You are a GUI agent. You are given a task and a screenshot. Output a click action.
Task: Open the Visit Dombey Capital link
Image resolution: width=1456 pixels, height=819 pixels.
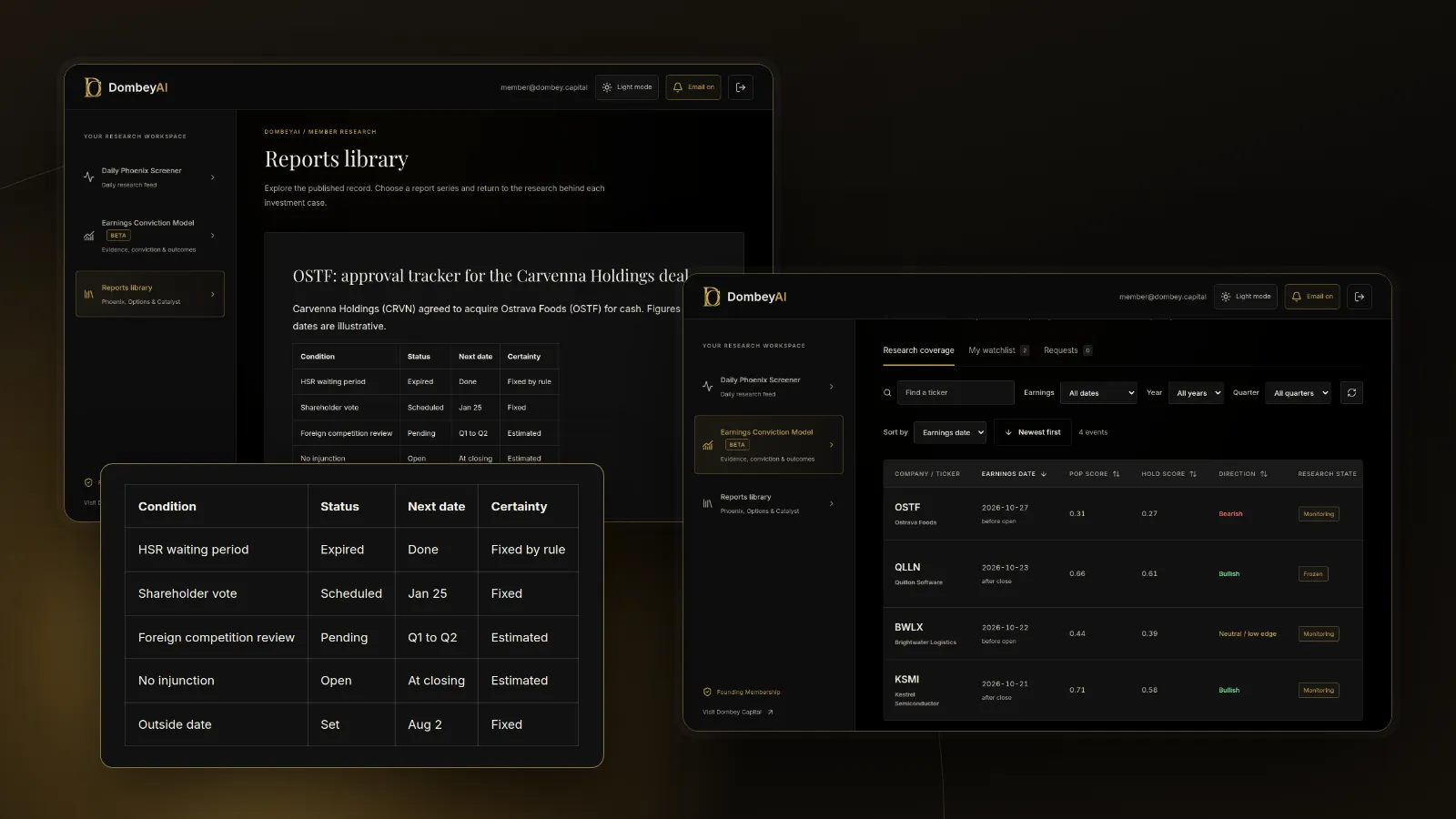tap(738, 713)
